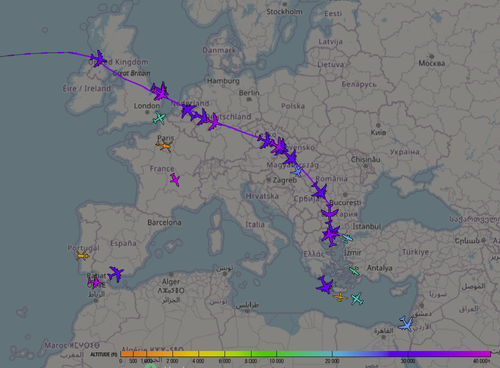The image size is (500, 368).
Task: Select the light blue aircraft near Israel coast
Action: 406,324
